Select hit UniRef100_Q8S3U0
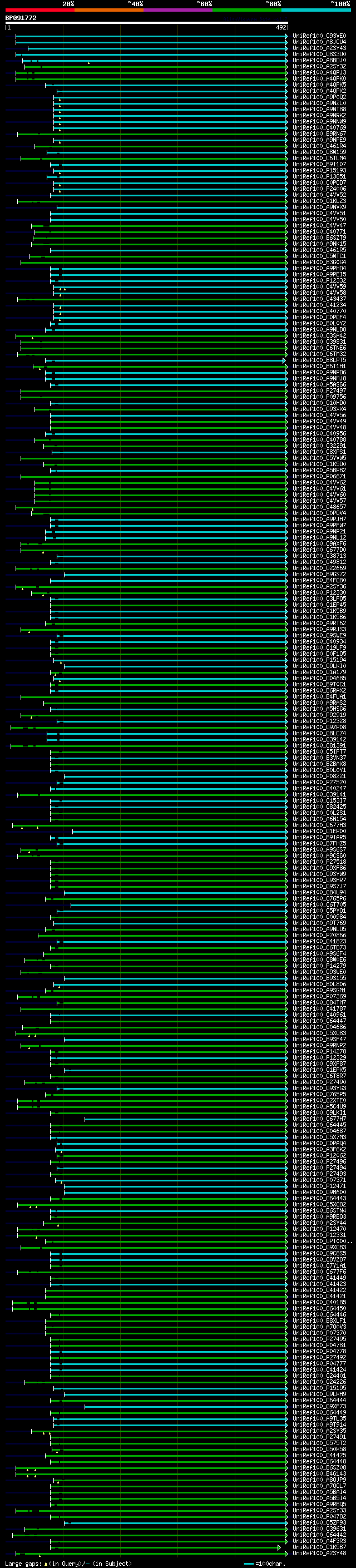 (319, 54)
